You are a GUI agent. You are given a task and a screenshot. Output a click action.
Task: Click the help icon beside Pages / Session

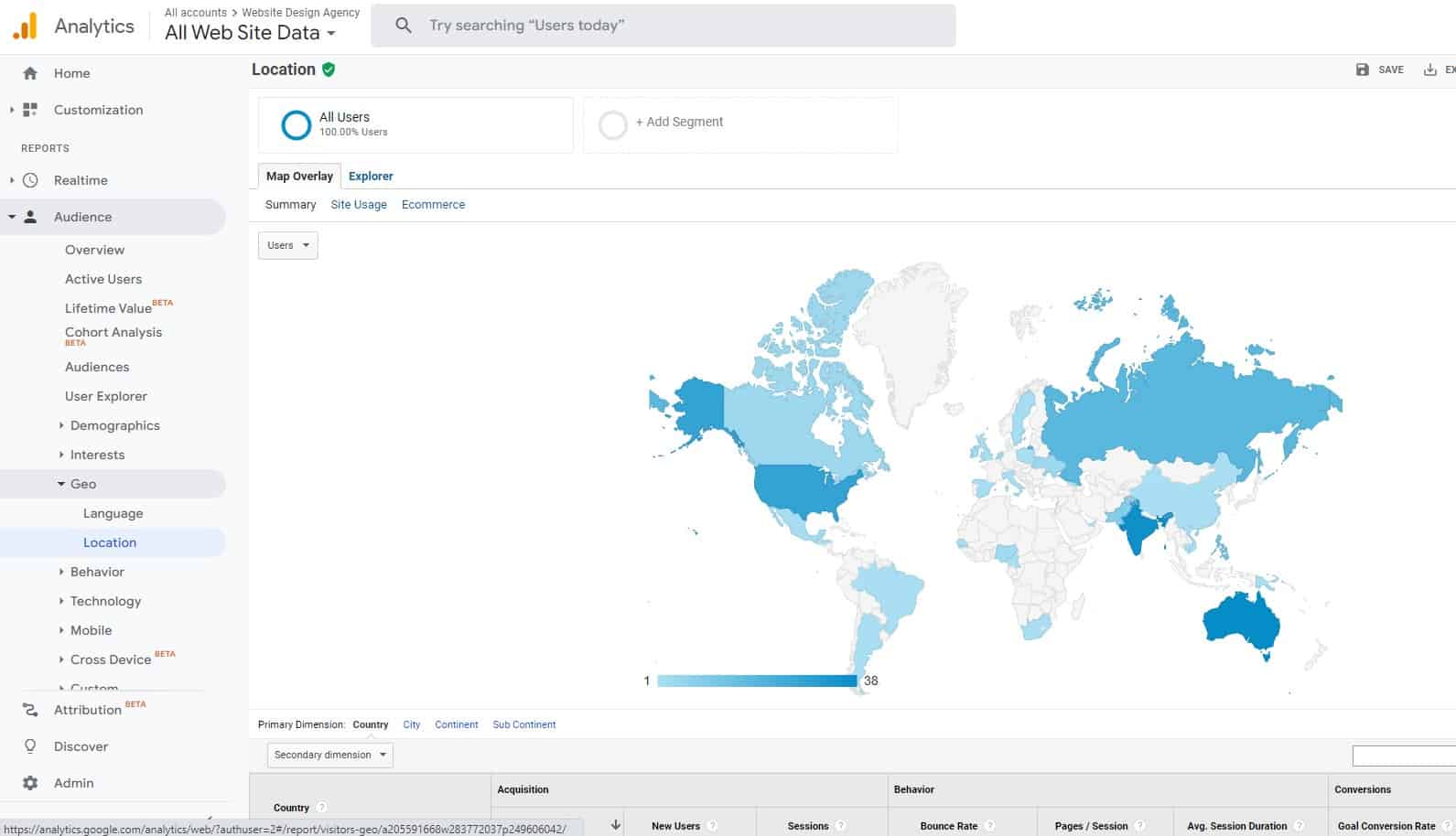point(1139,826)
